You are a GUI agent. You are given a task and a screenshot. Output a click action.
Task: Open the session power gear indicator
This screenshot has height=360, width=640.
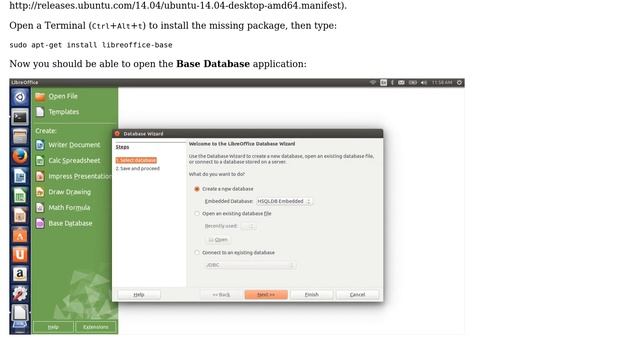pos(459,82)
